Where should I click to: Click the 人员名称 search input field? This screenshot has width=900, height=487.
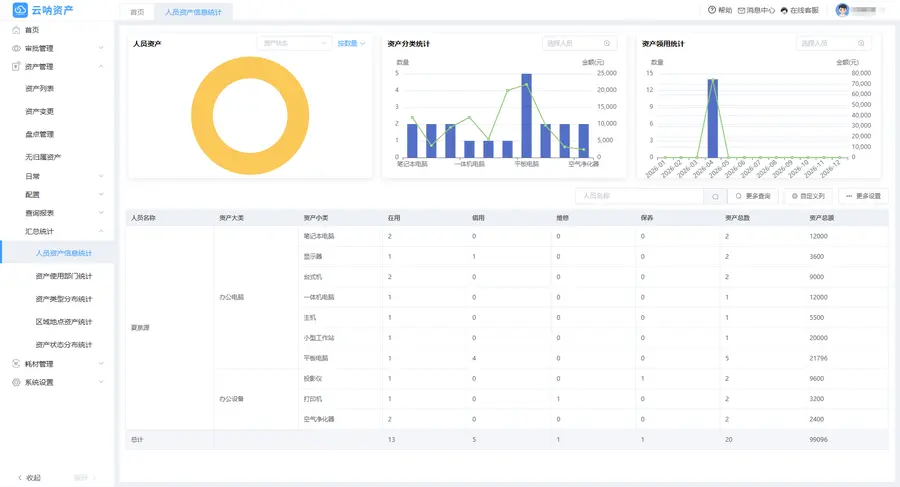point(639,196)
